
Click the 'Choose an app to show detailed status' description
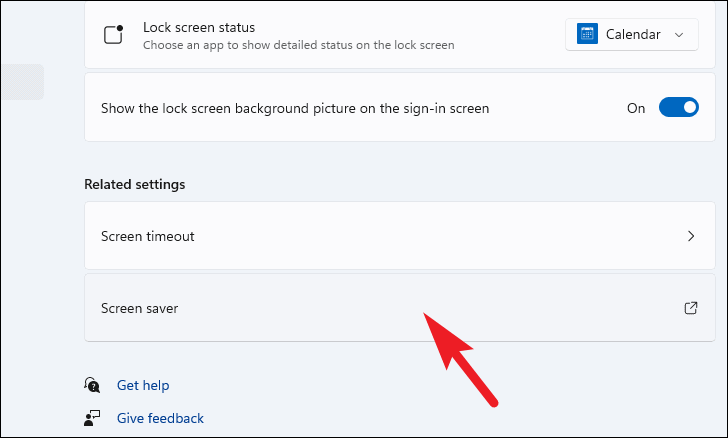[299, 45]
